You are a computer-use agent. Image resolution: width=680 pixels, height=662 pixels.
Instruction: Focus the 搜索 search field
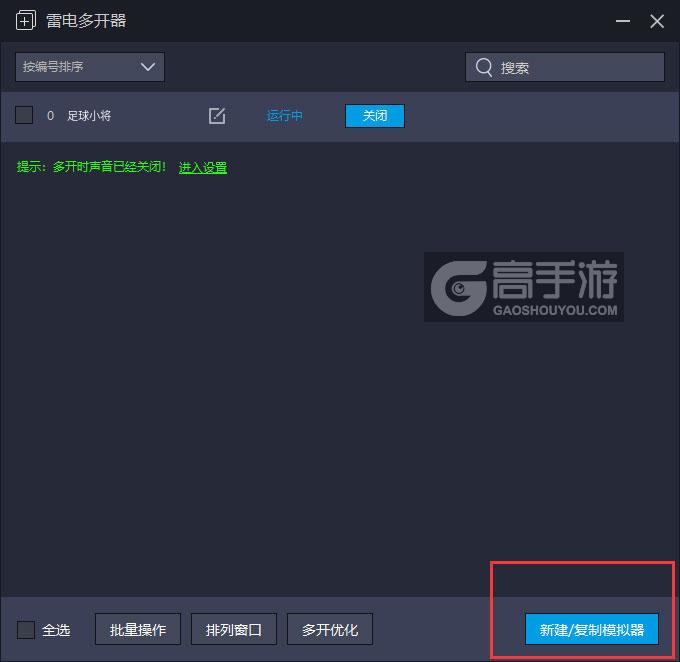tap(565, 67)
